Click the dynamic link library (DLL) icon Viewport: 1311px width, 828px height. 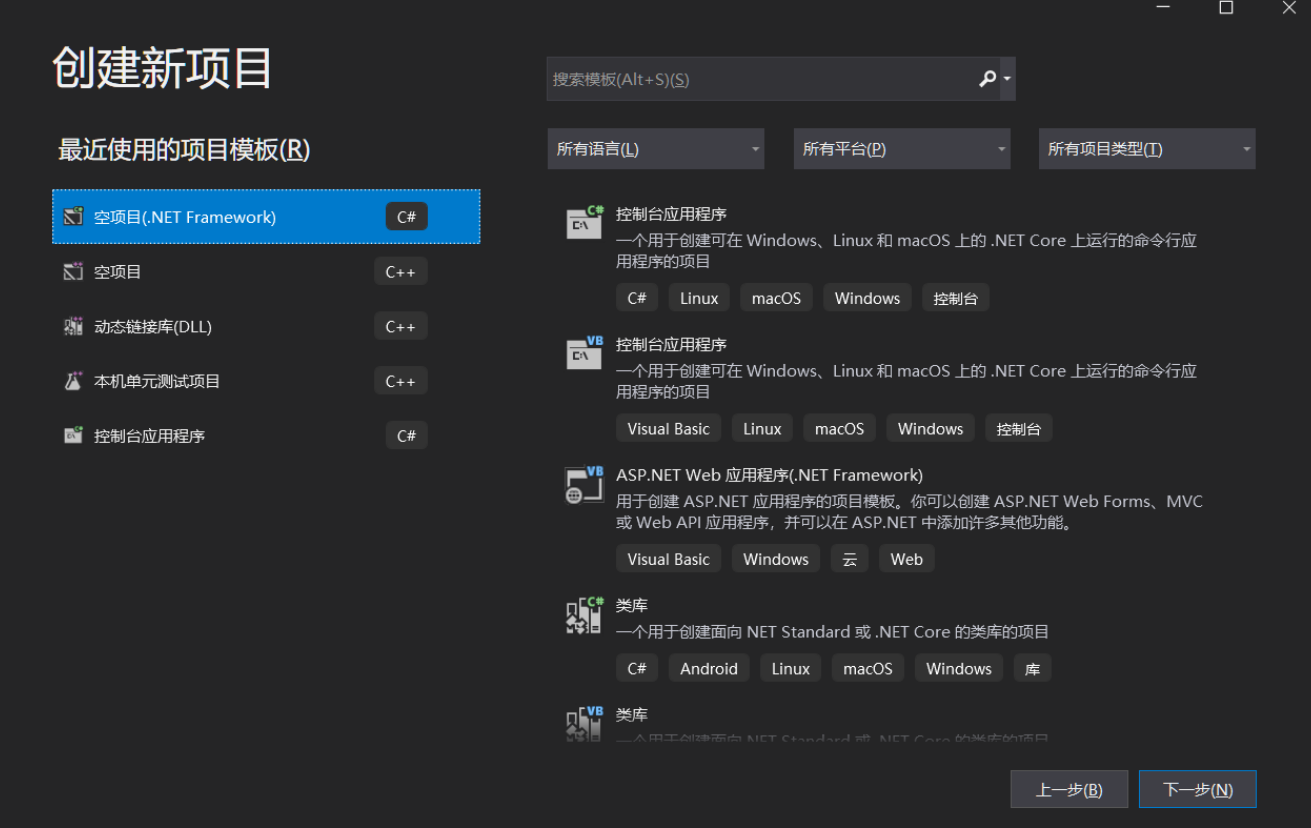[73, 326]
